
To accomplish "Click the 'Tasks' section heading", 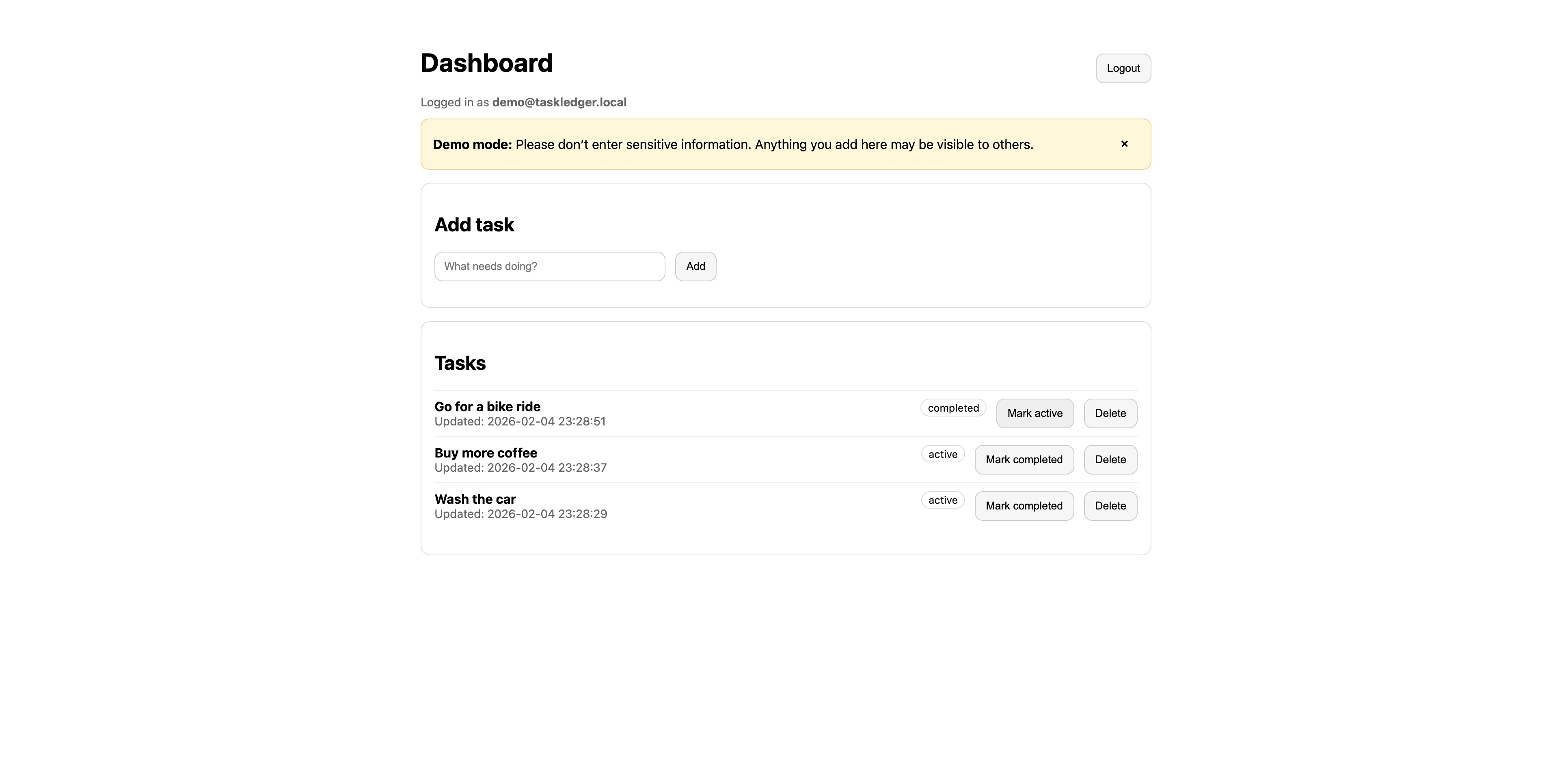I will click(460, 363).
